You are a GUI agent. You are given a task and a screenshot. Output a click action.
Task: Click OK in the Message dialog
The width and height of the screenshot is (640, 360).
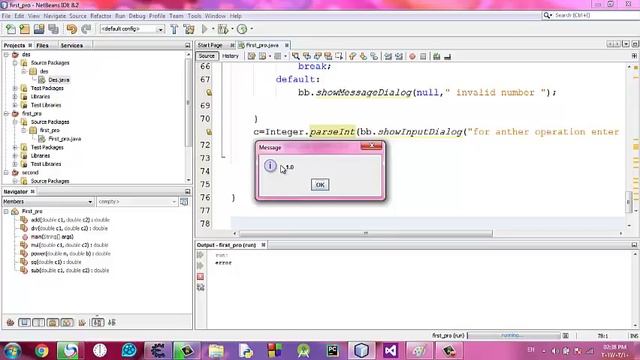(x=320, y=184)
